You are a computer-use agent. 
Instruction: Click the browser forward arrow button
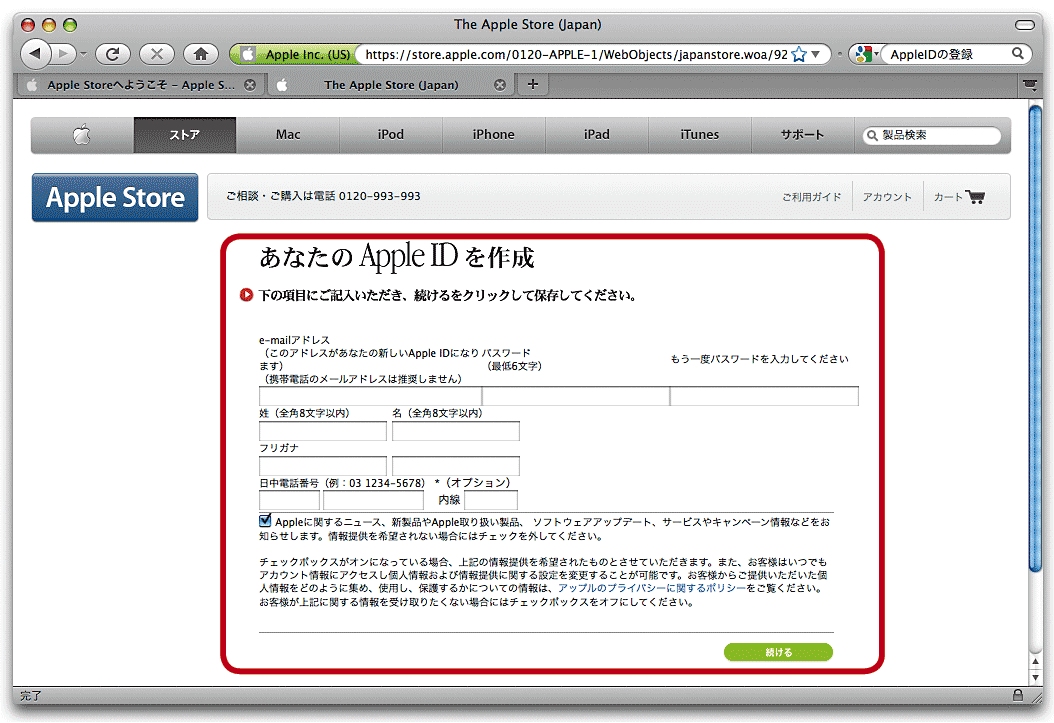click(64, 54)
